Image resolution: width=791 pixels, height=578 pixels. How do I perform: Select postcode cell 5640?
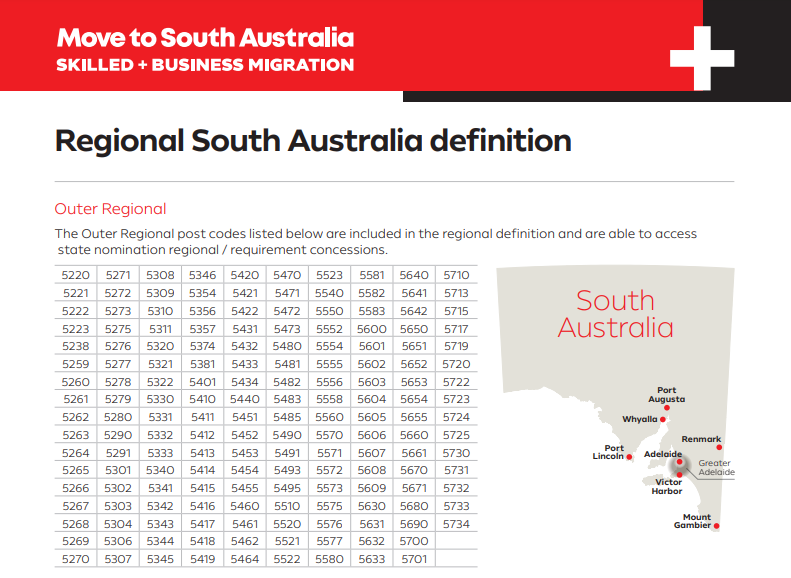(x=414, y=275)
